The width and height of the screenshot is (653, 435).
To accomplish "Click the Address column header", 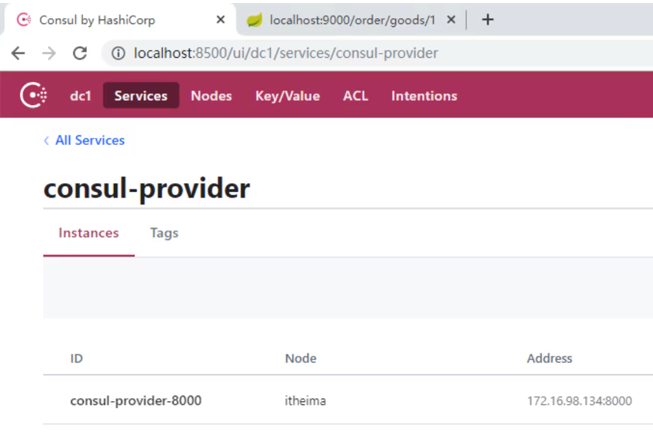I will 549,358.
